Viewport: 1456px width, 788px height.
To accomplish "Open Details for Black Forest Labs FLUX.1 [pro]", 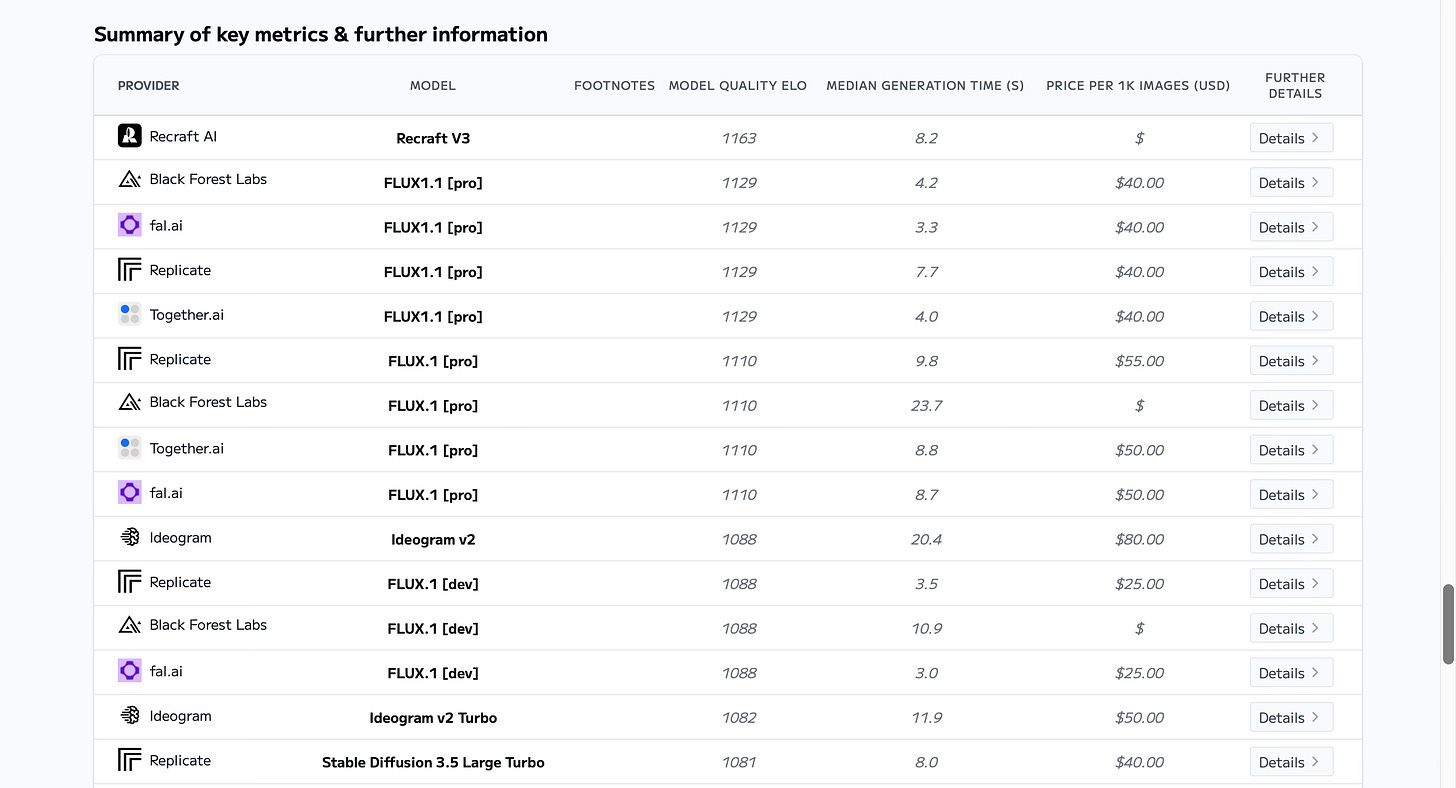I will (1291, 405).
